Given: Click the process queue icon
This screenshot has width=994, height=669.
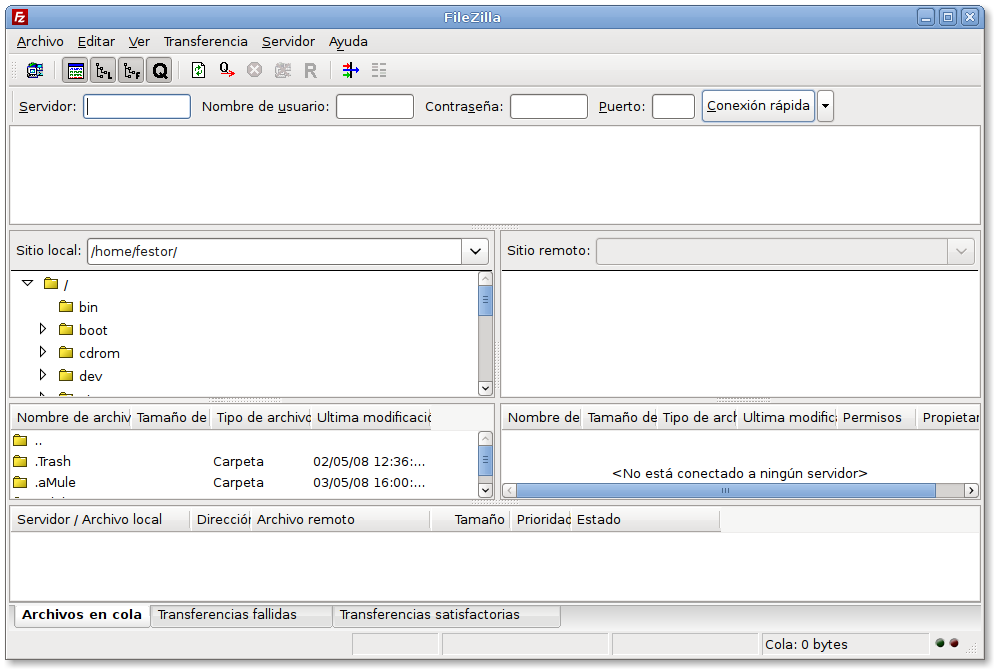Looking at the screenshot, I should [227, 70].
